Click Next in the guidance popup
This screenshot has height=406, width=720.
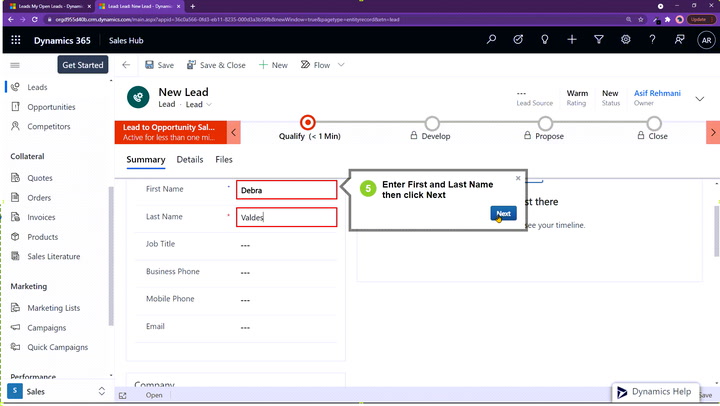503,213
